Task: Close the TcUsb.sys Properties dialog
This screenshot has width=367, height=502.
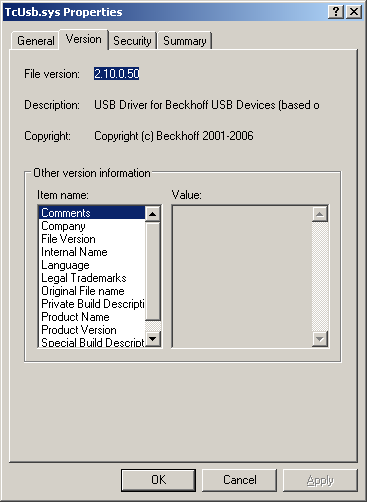Action: pyautogui.click(x=354, y=12)
